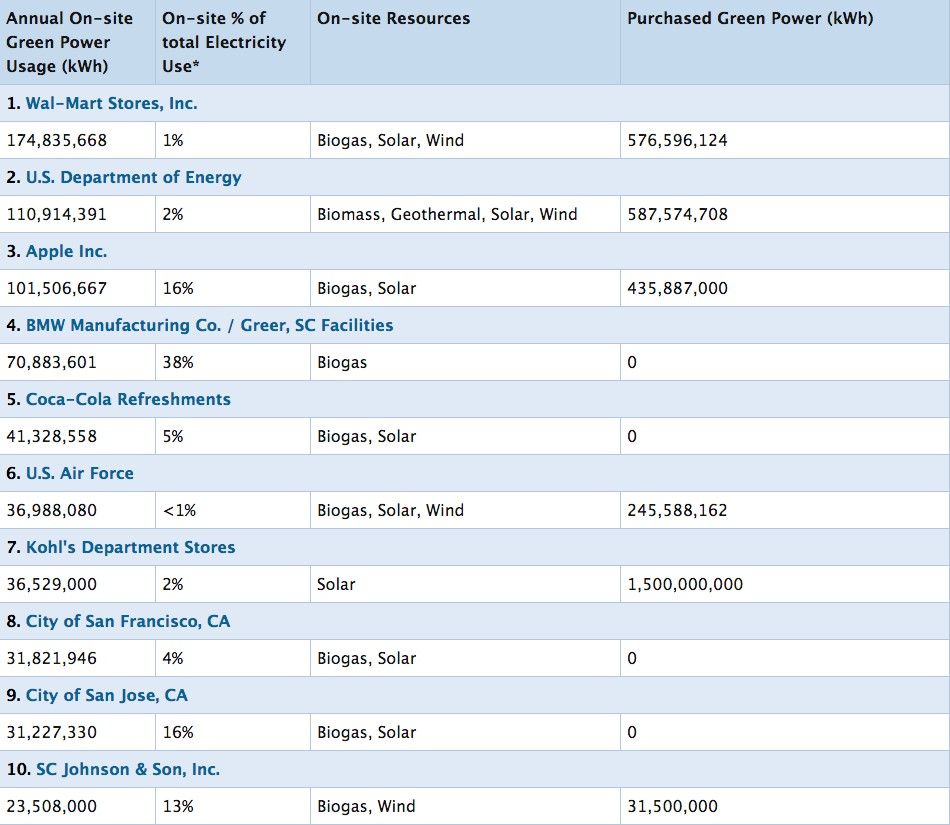Select 16% in the 101,506,667 row

[x=178, y=288]
